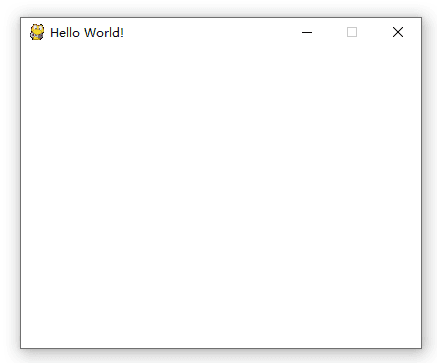Minimize the Hello World! window
The height and width of the screenshot is (363, 437).
click(307, 32)
